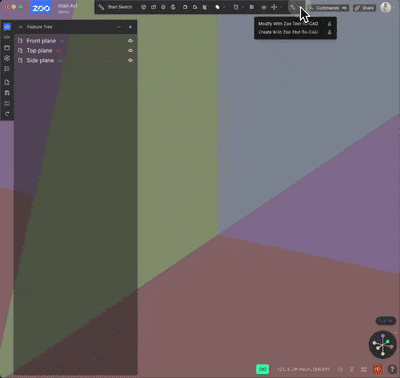The width and height of the screenshot is (400, 378).
Task: Toggle Front plane visibility eye
Action: click(x=130, y=41)
